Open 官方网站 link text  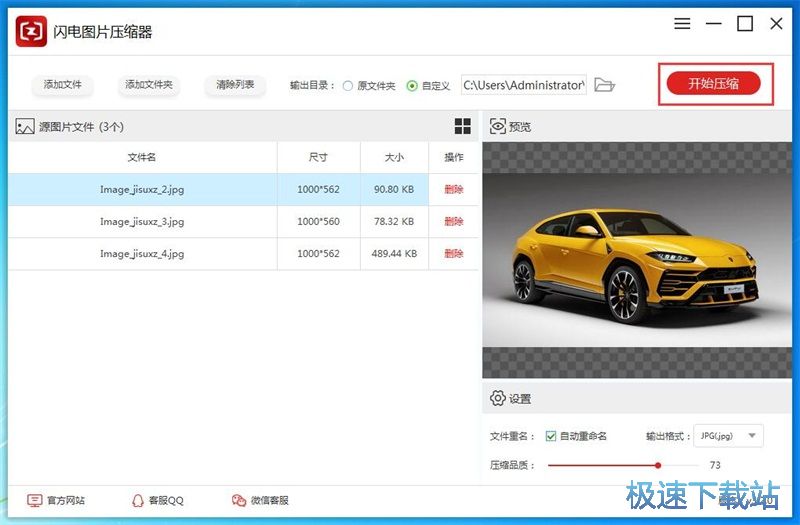pos(66,501)
